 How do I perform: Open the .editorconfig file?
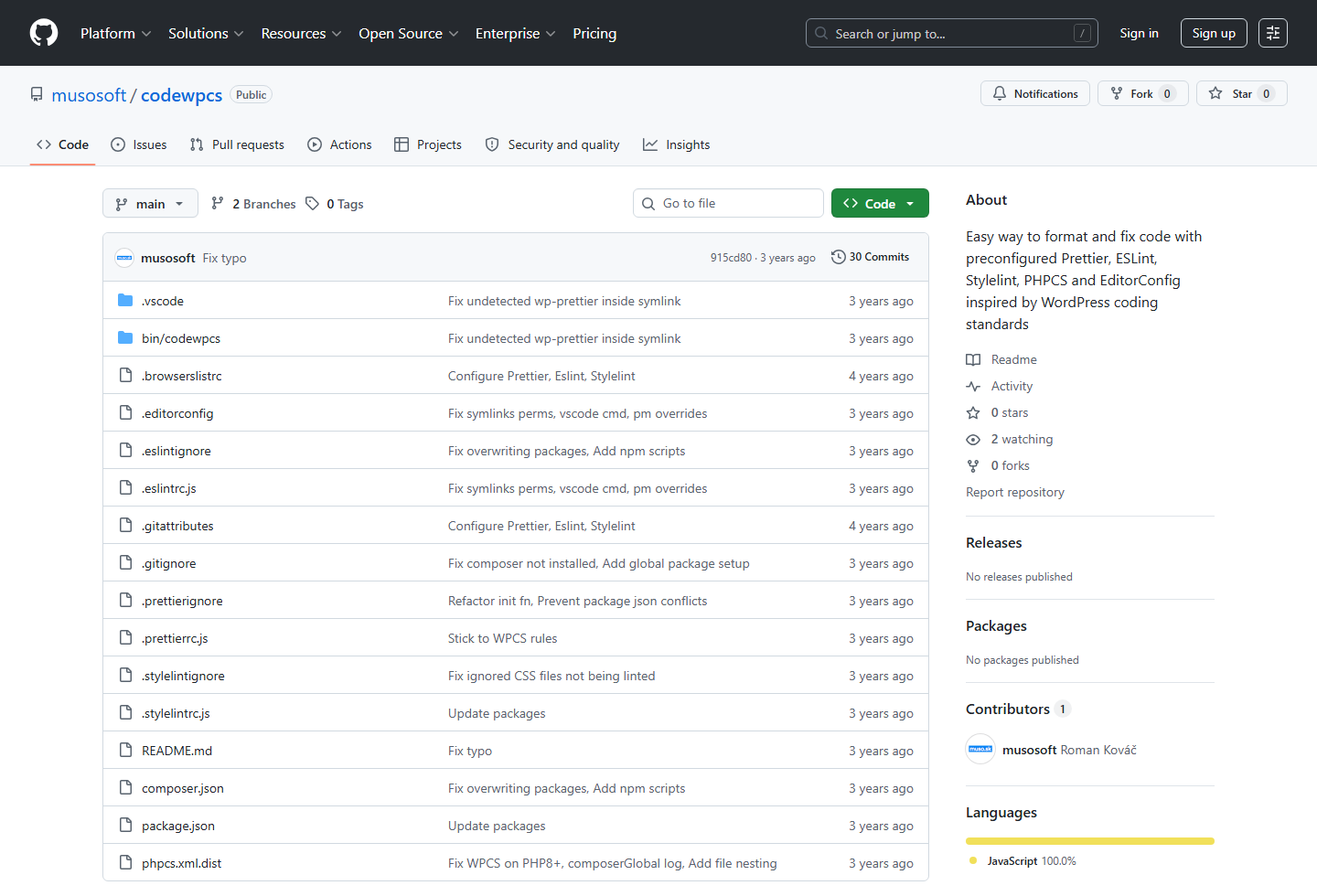pyautogui.click(x=177, y=413)
